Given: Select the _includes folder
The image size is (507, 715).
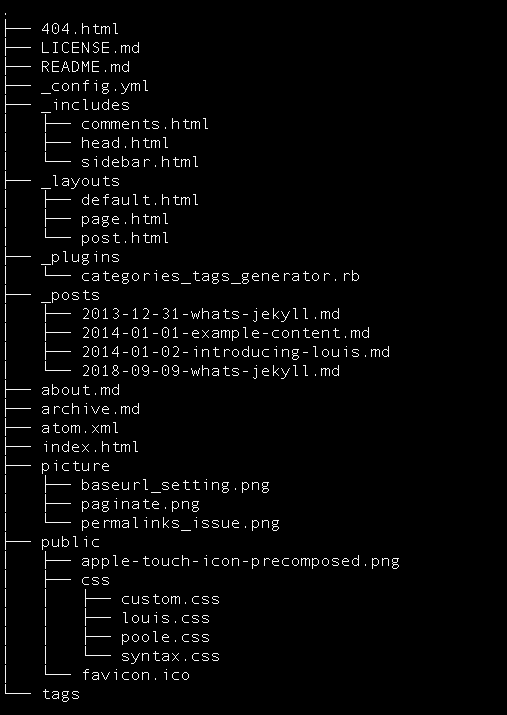Looking at the screenshot, I should click(86, 105).
